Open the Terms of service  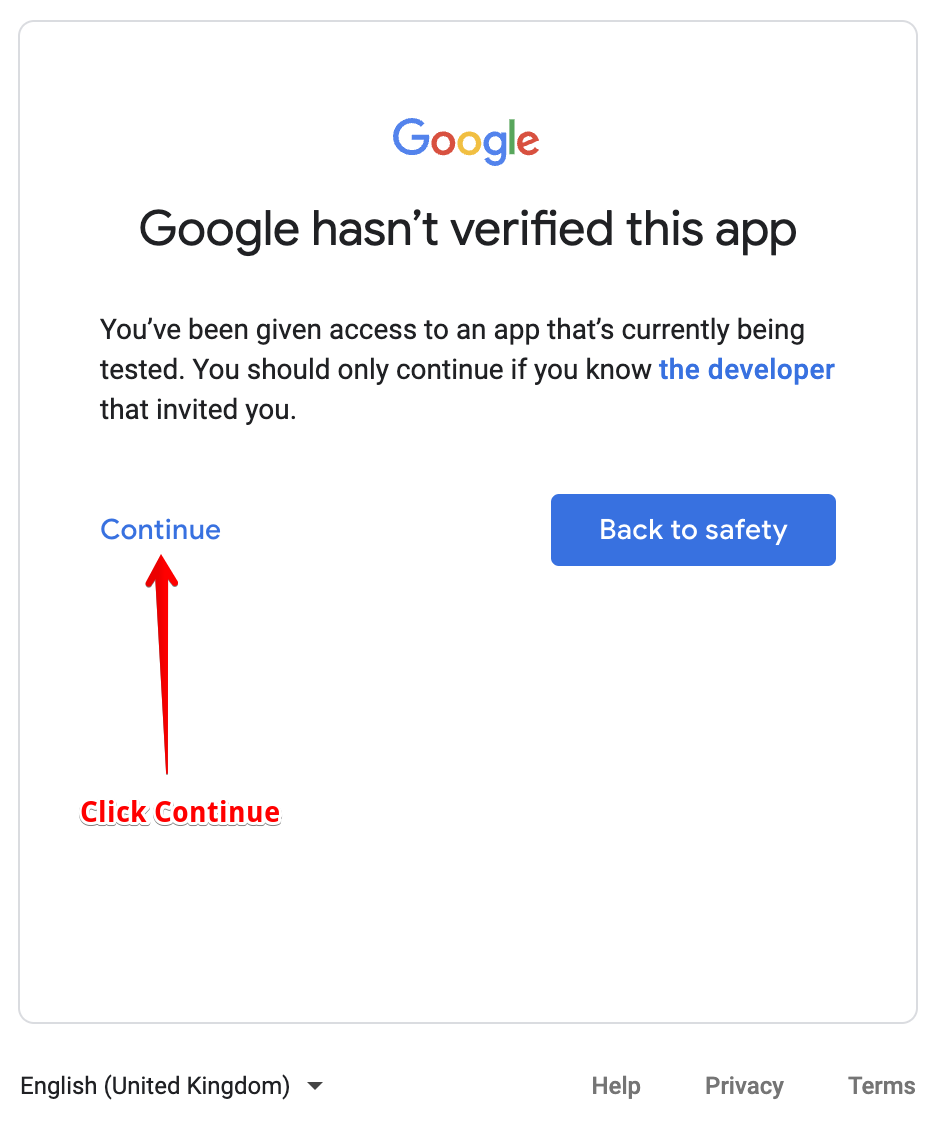tap(881, 1086)
